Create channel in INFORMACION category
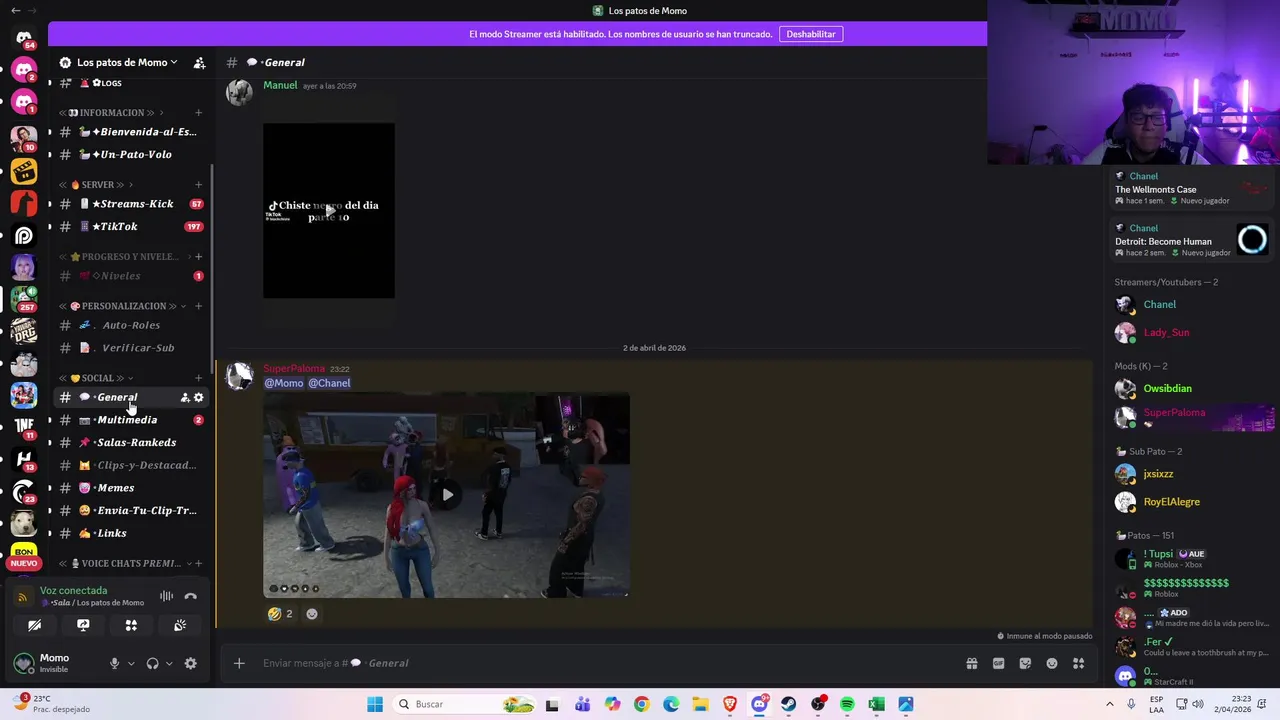The image size is (1280, 720). coord(198,112)
